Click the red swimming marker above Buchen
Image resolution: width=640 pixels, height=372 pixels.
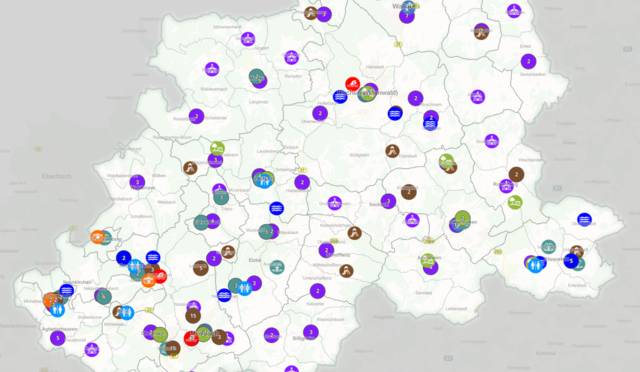[x=353, y=85]
